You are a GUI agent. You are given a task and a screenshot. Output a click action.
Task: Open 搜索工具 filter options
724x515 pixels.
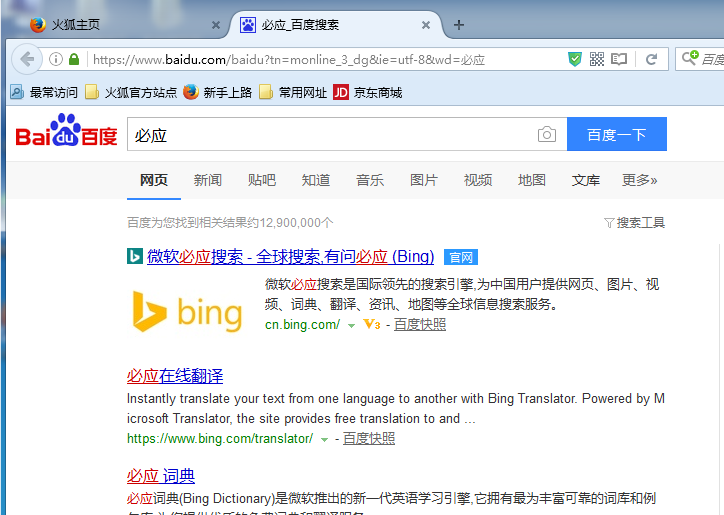click(x=634, y=223)
